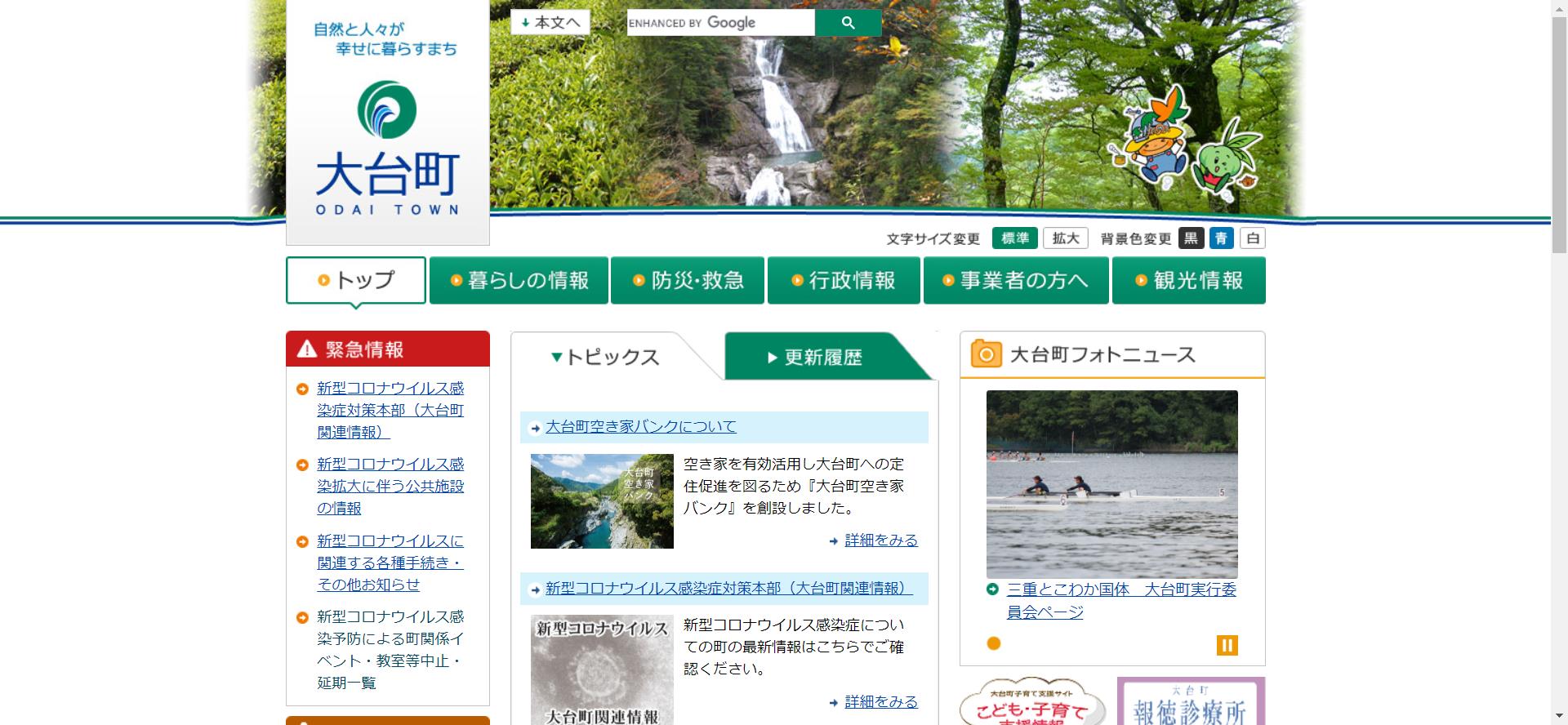Click the rowing boats photo
The image size is (1568, 725).
click(x=1112, y=484)
